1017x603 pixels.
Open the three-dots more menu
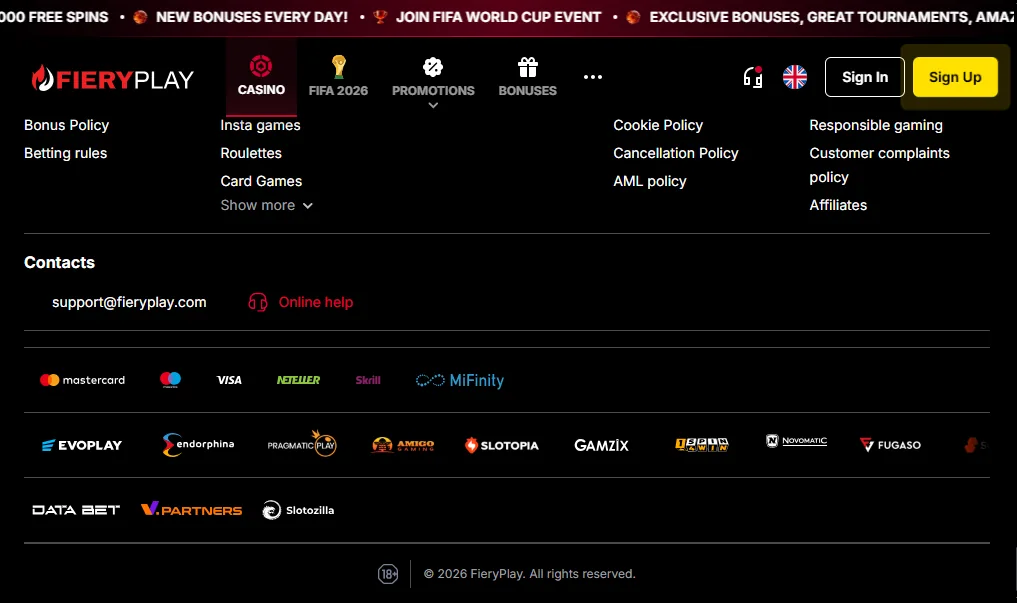pyautogui.click(x=592, y=77)
